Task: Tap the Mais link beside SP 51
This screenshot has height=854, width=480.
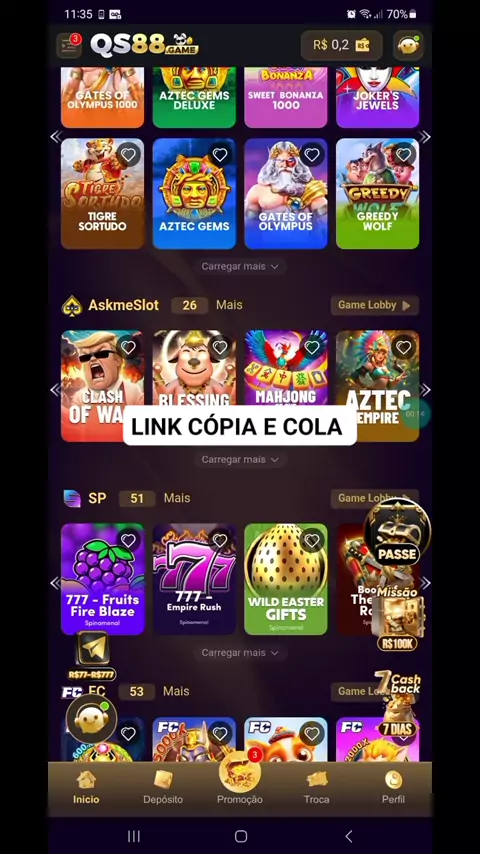Action: pyautogui.click(x=177, y=498)
